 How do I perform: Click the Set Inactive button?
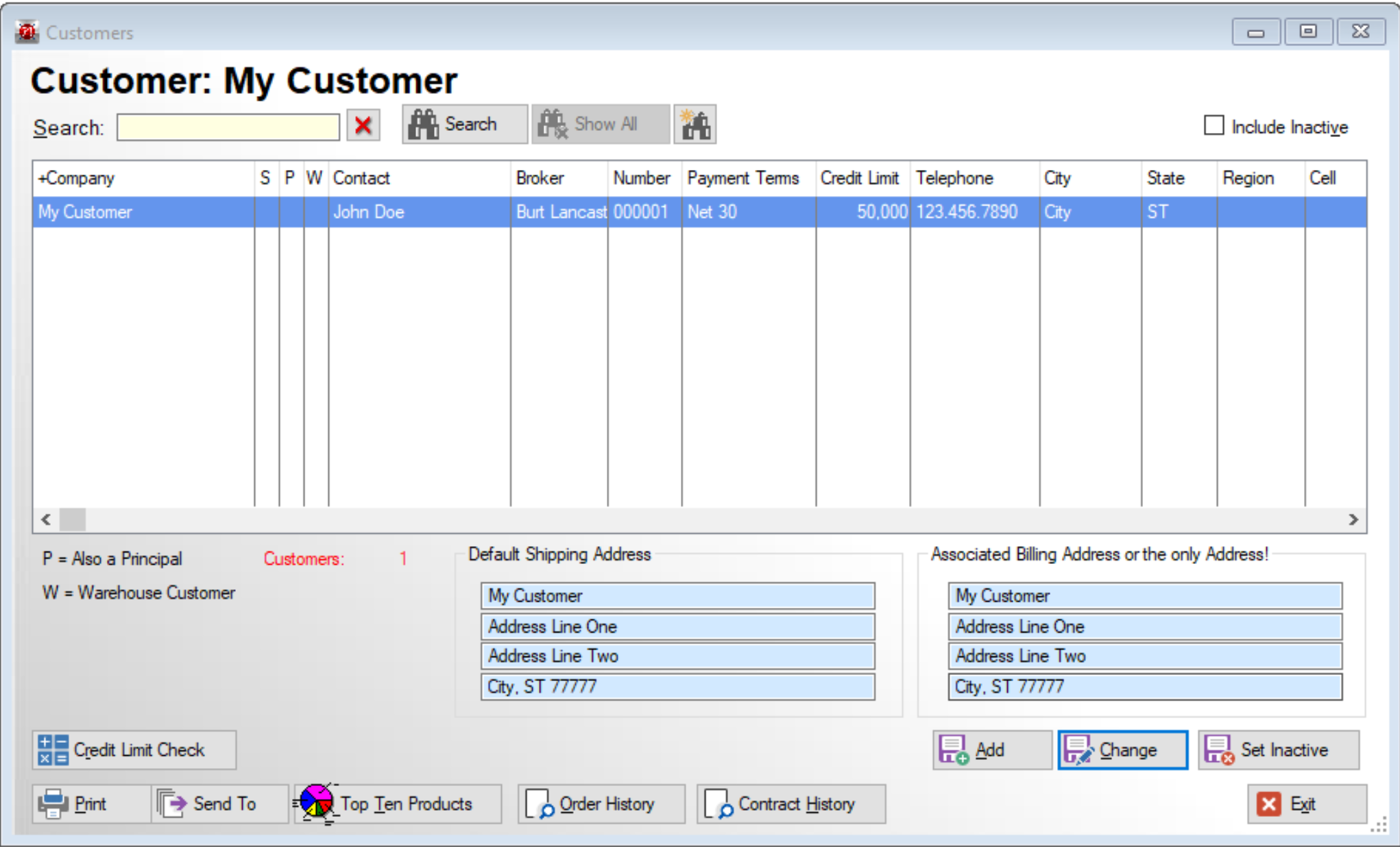[1279, 750]
